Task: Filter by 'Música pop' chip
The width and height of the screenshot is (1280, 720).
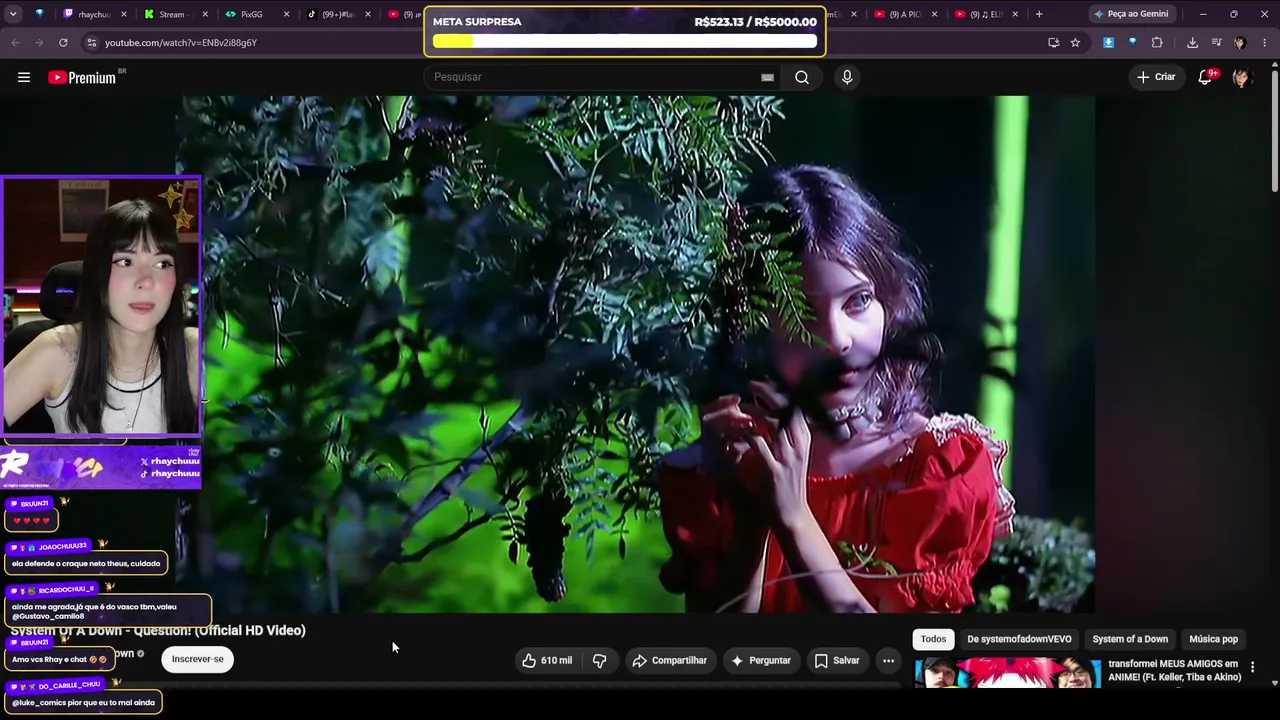Action: [1213, 639]
